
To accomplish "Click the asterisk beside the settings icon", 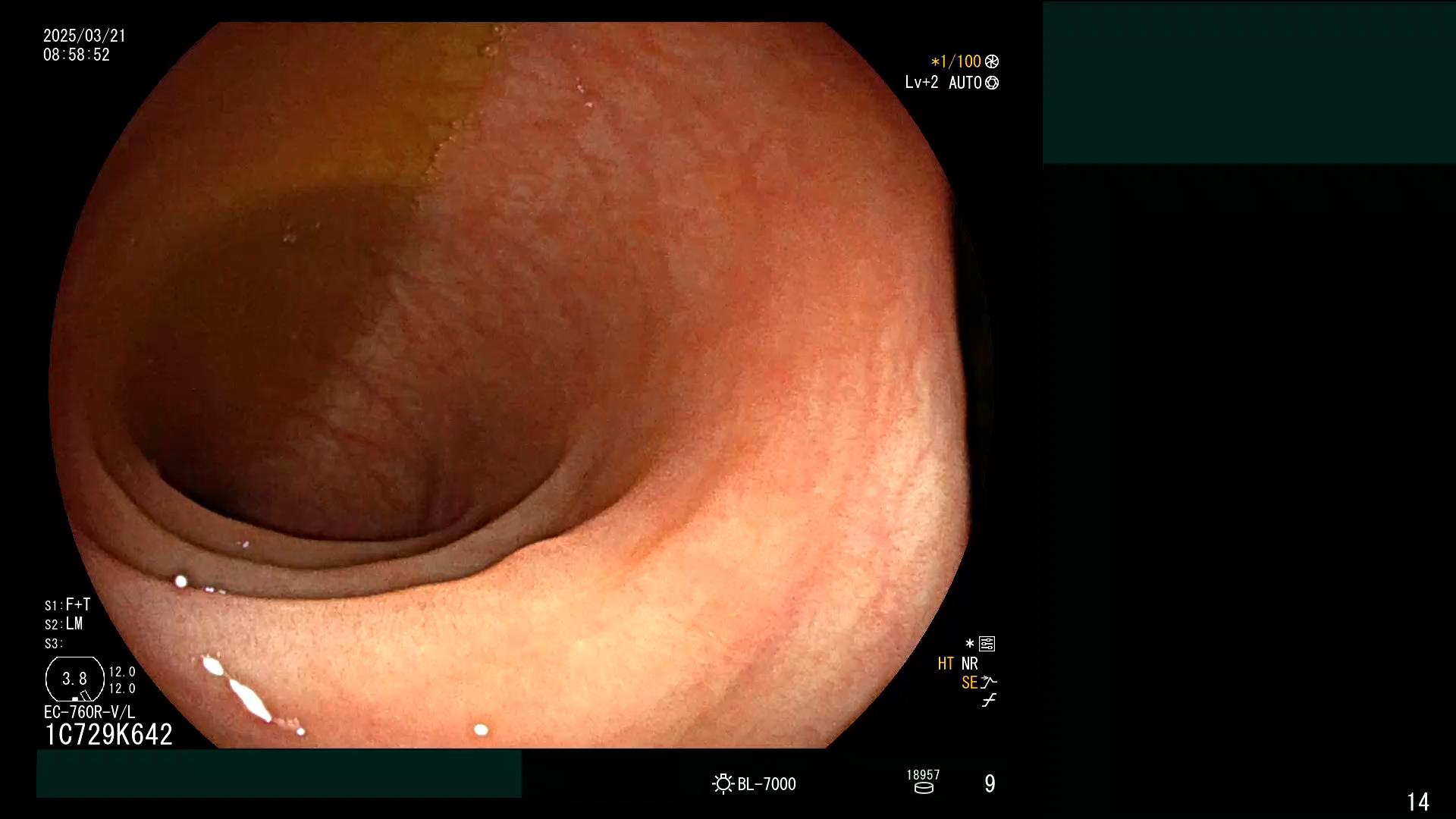I will coord(970,643).
